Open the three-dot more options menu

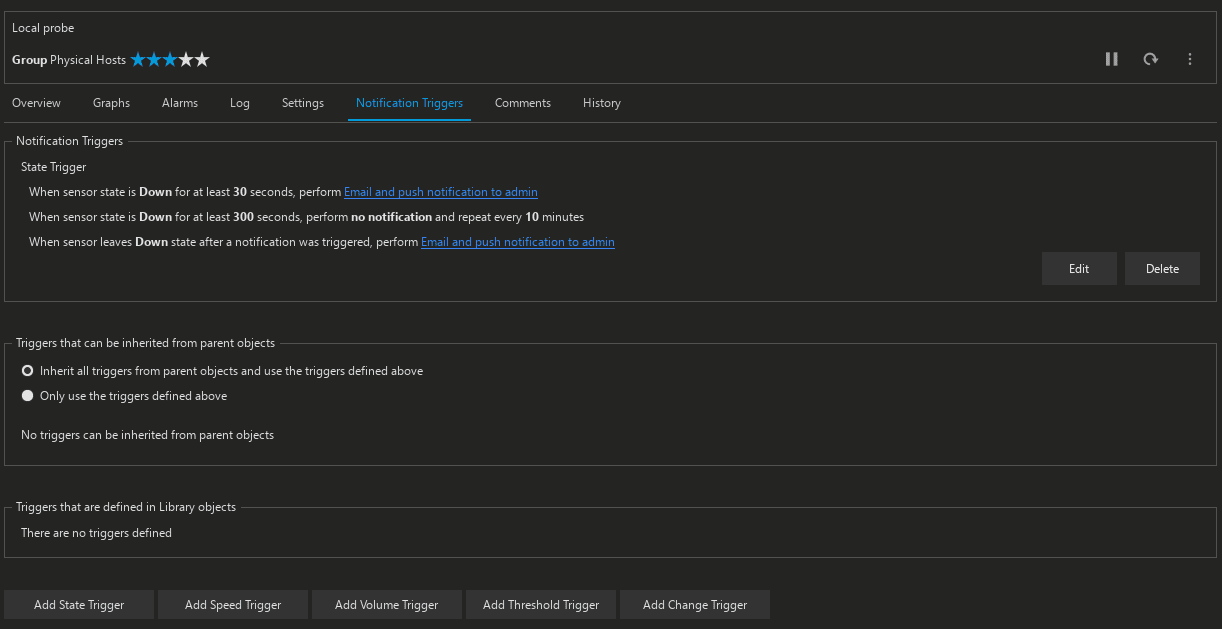[1190, 59]
